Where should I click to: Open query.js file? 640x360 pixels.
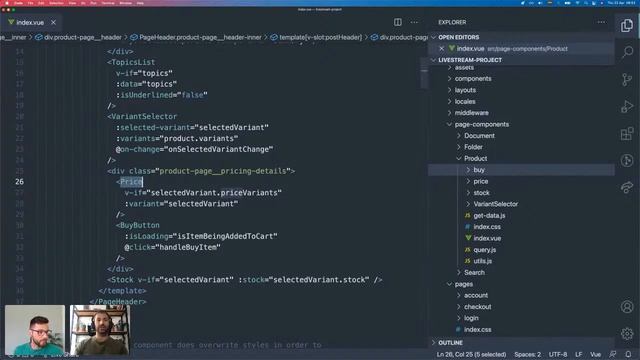pyautogui.click(x=484, y=250)
